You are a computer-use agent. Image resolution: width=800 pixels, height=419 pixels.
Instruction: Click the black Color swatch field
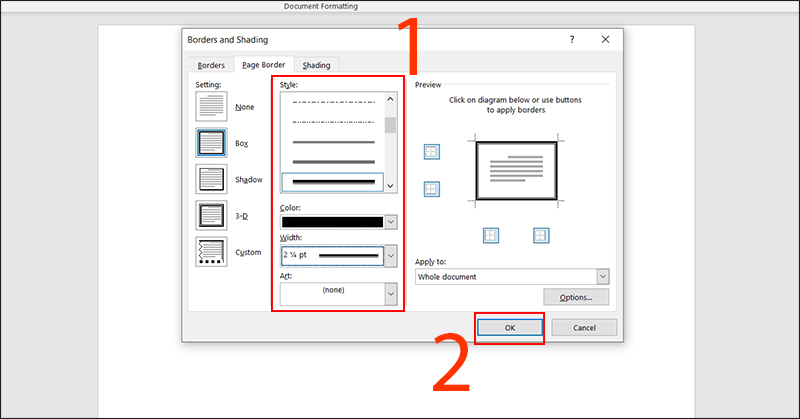tap(332, 222)
